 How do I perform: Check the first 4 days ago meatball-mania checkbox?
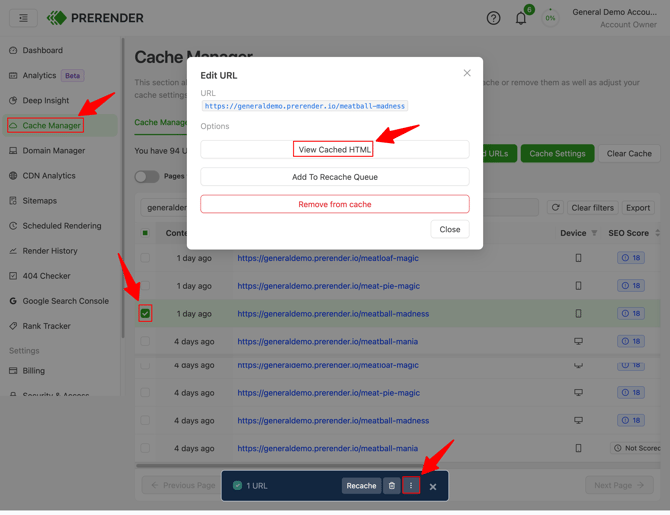(145, 341)
